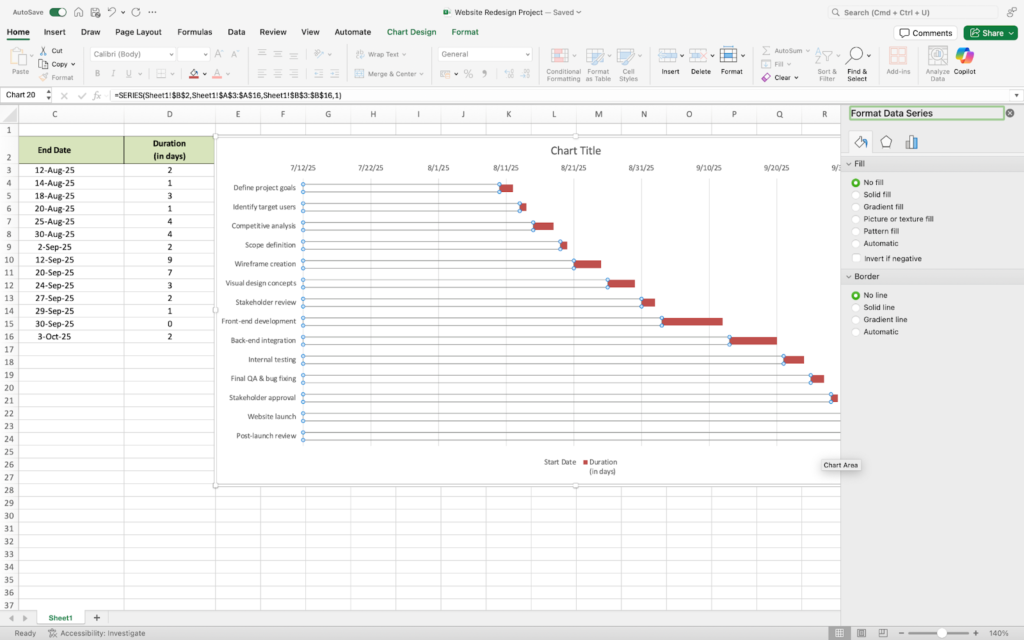Click the zoom slider in status bar
The height and width of the screenshot is (640, 1024).
click(941, 633)
